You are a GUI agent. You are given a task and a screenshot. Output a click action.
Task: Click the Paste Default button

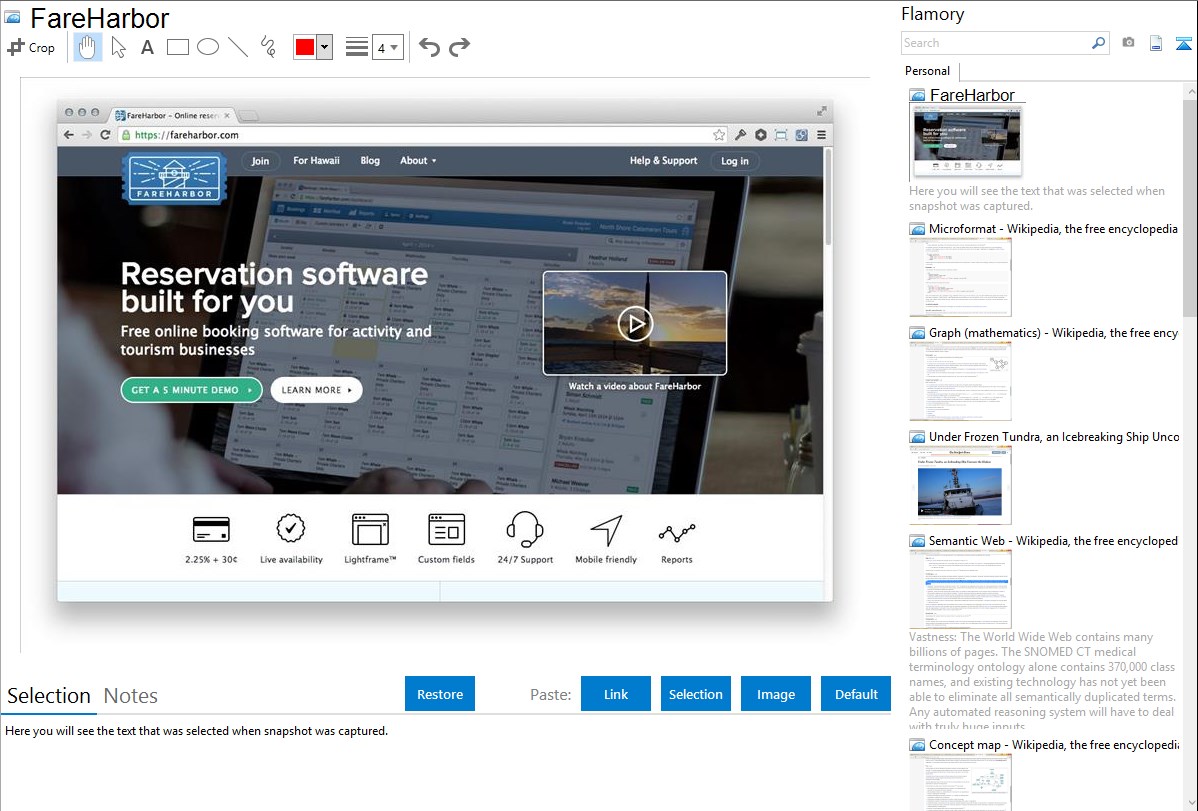tap(856, 694)
